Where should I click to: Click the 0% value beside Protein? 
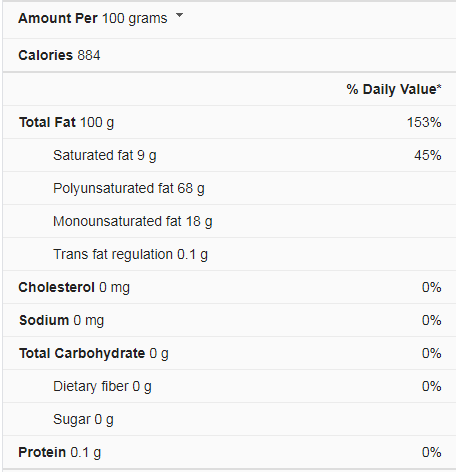[x=432, y=452]
